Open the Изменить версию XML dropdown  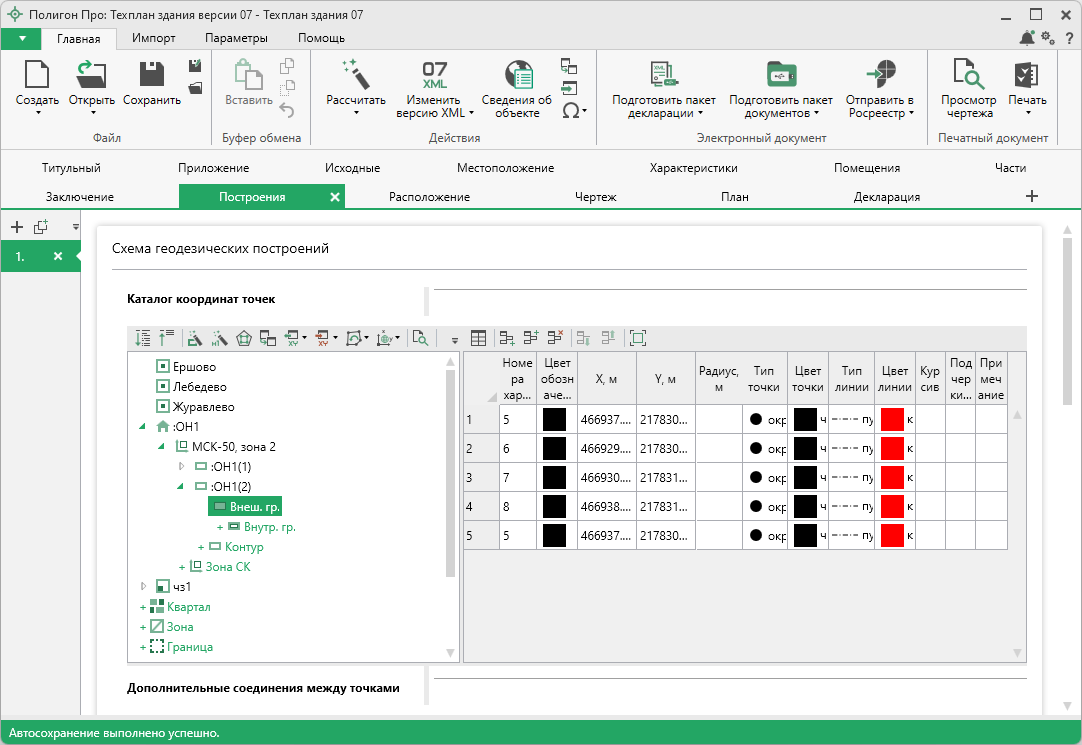(435, 106)
